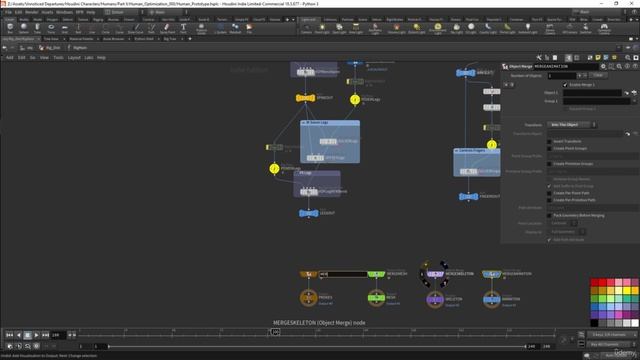
Task: Select the Grid shelf tool
Action: (x=64, y=28)
